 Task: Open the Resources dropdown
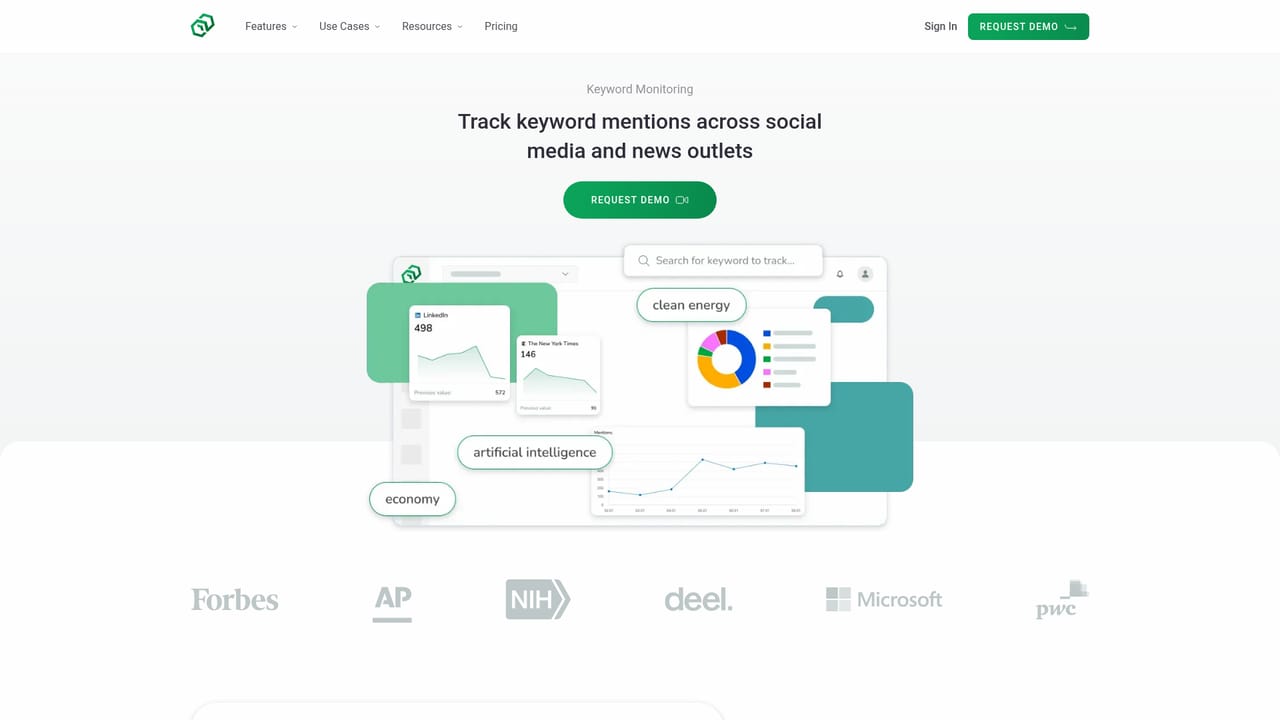[x=432, y=26]
